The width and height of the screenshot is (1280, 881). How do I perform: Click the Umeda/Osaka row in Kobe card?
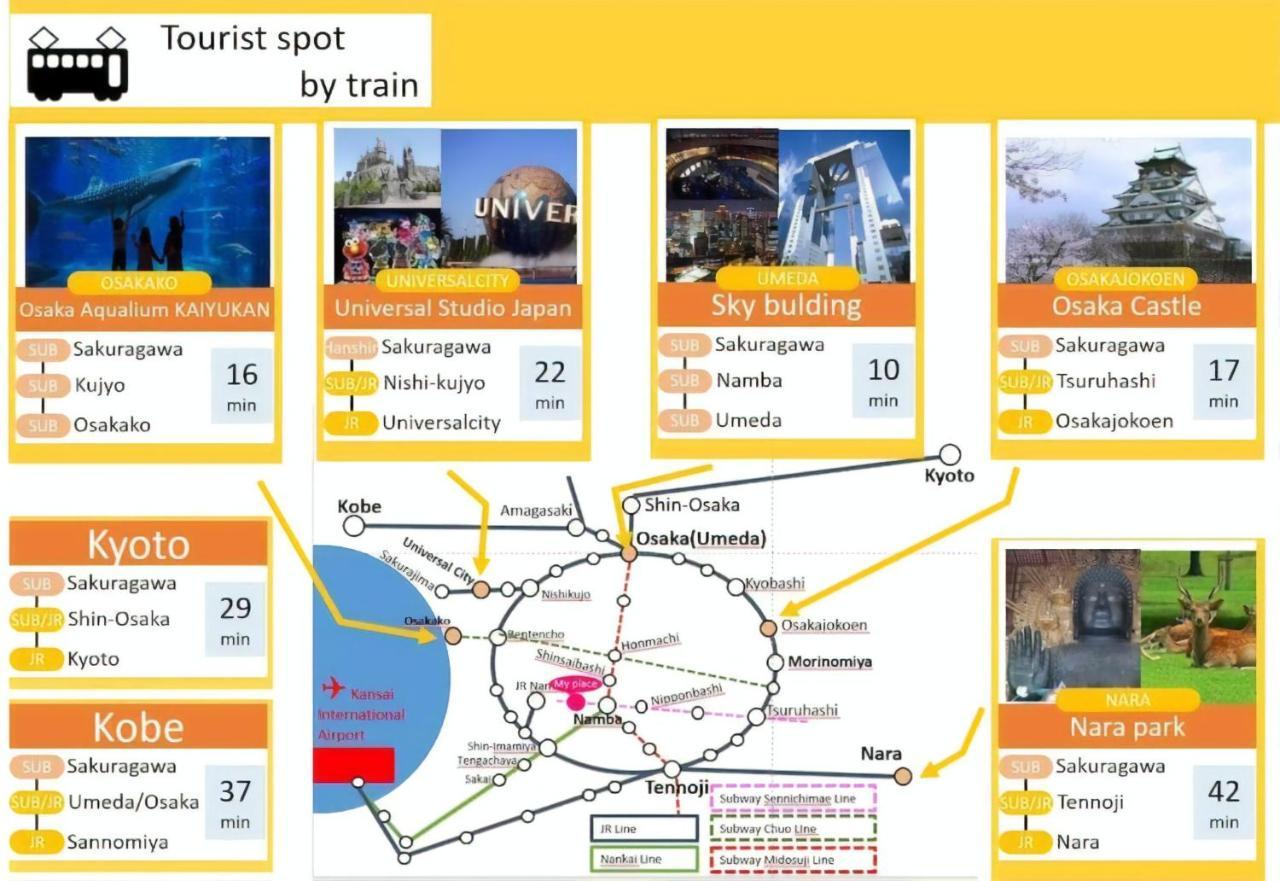click(133, 802)
